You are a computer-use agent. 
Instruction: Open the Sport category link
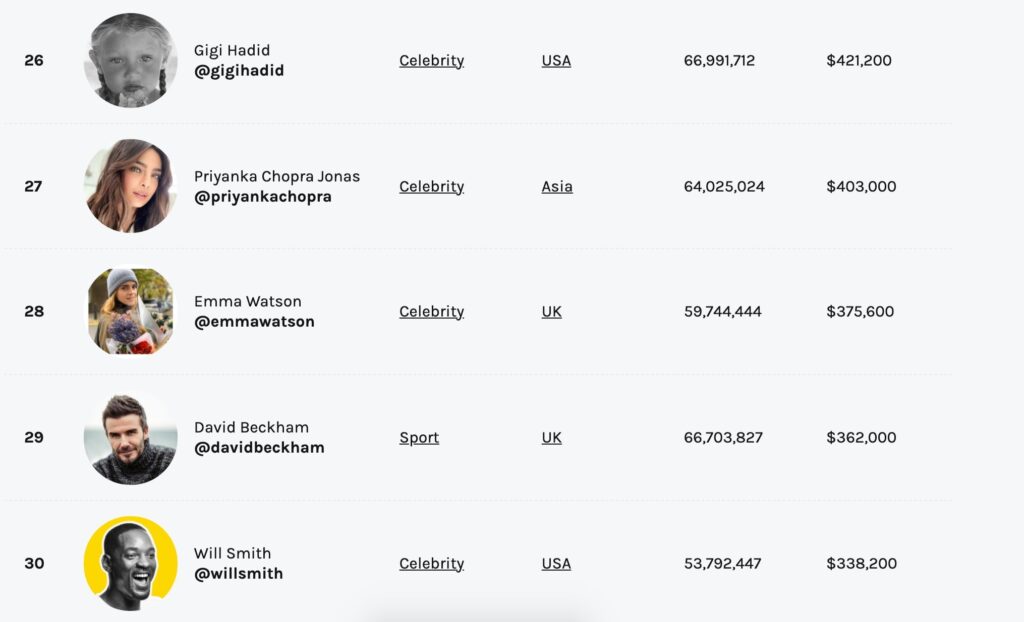[419, 438]
